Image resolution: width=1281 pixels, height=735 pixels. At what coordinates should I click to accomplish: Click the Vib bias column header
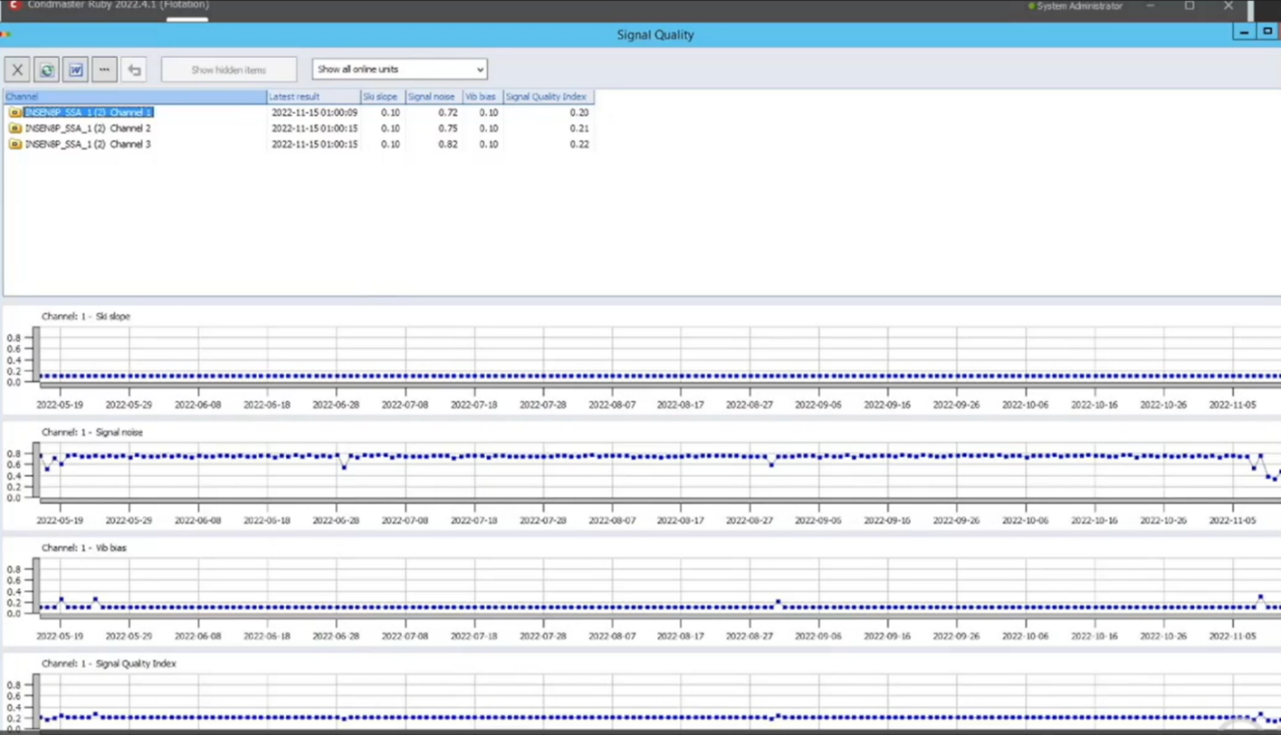(x=481, y=97)
